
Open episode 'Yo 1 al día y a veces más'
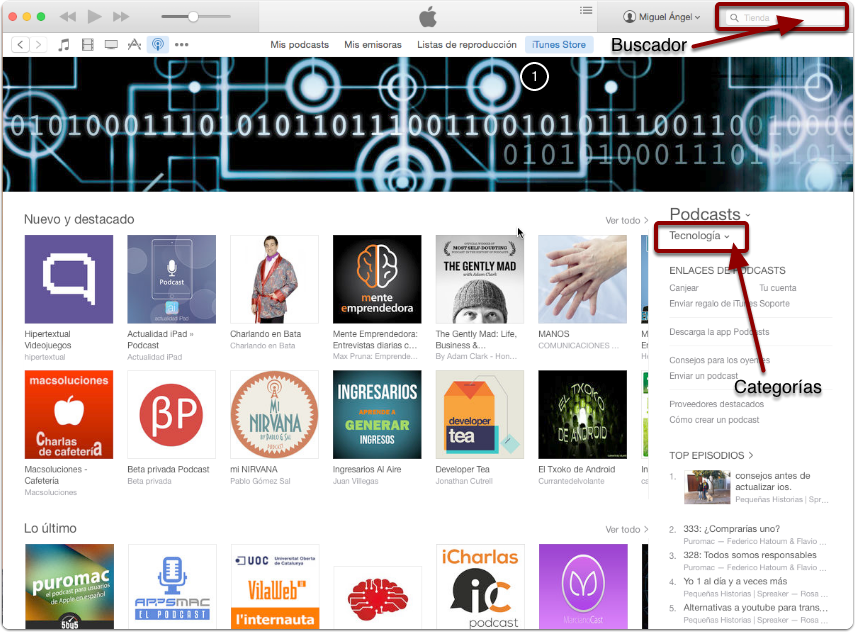[x=735, y=581]
